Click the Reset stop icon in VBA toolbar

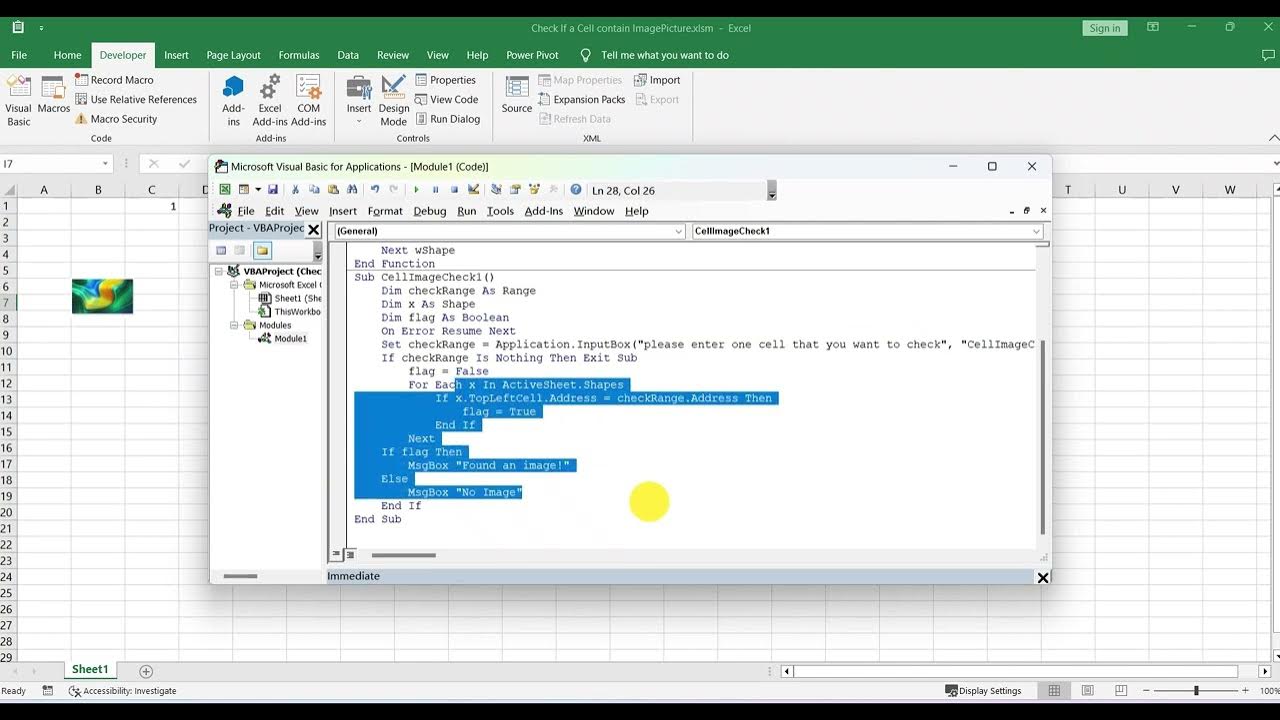tap(454, 190)
